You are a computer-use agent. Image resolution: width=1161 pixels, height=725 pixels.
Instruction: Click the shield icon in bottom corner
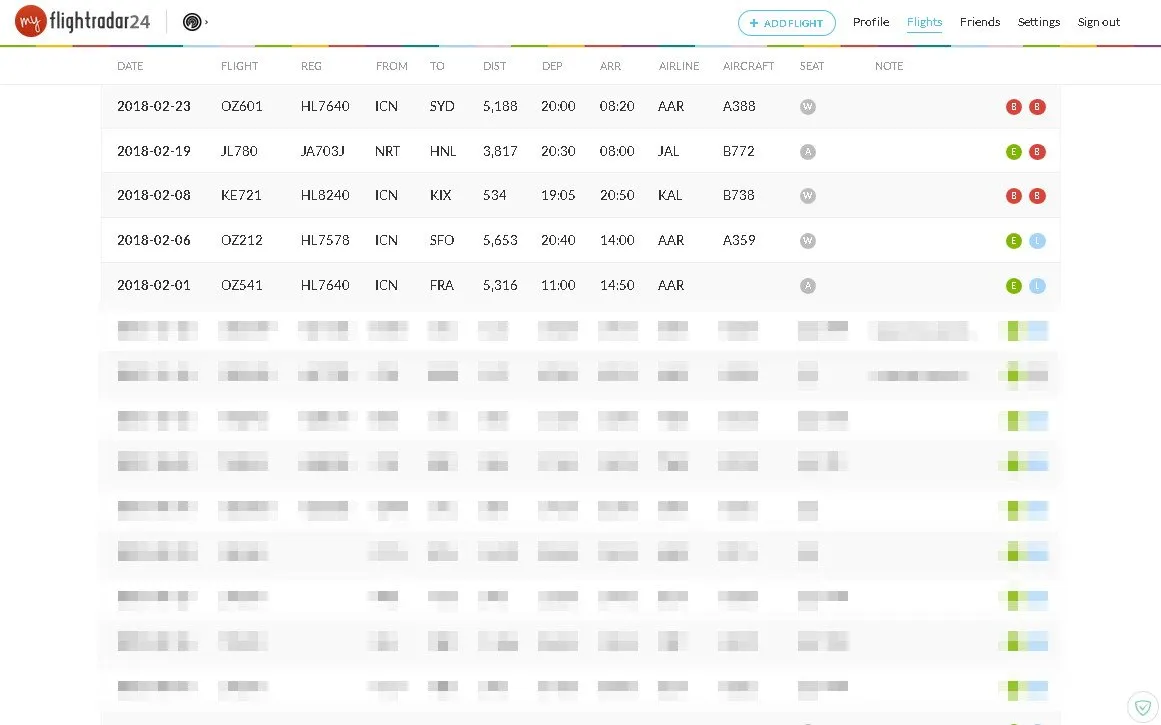coord(1143,707)
